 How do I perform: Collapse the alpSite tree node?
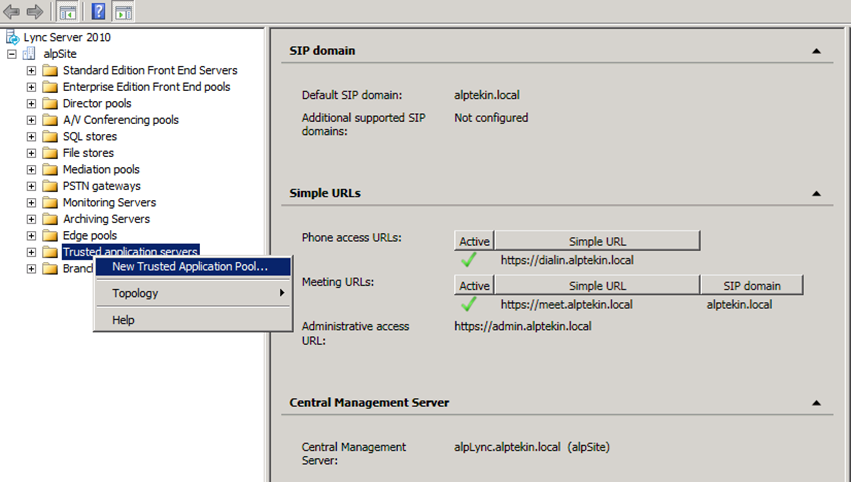tap(12, 54)
